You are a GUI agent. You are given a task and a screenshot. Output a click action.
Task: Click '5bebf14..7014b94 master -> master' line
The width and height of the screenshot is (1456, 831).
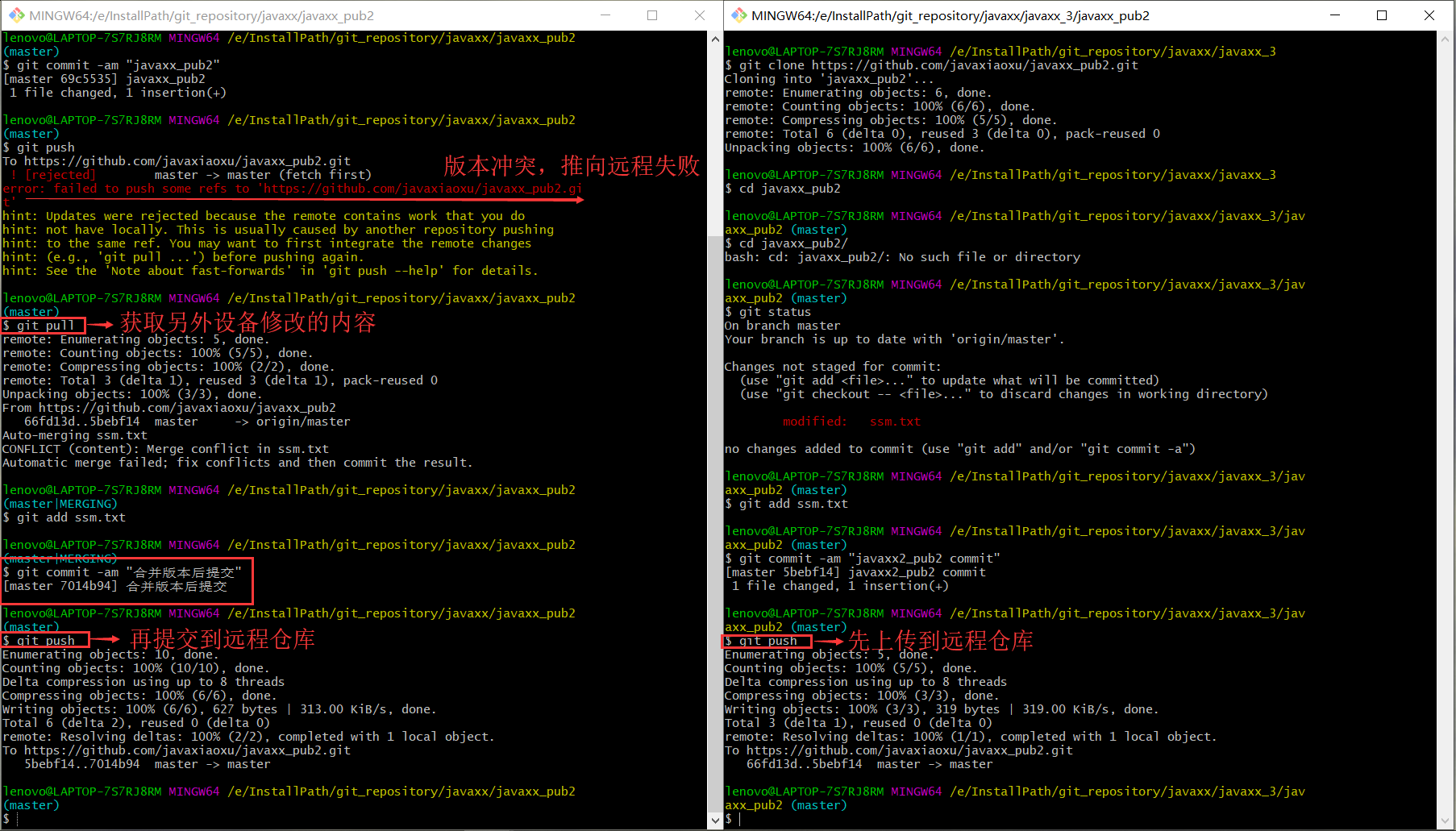click(x=148, y=764)
